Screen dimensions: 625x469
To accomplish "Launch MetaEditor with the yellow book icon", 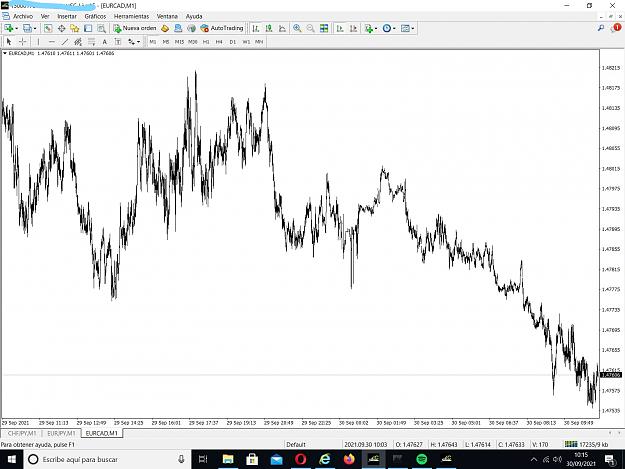I will (x=165, y=28).
